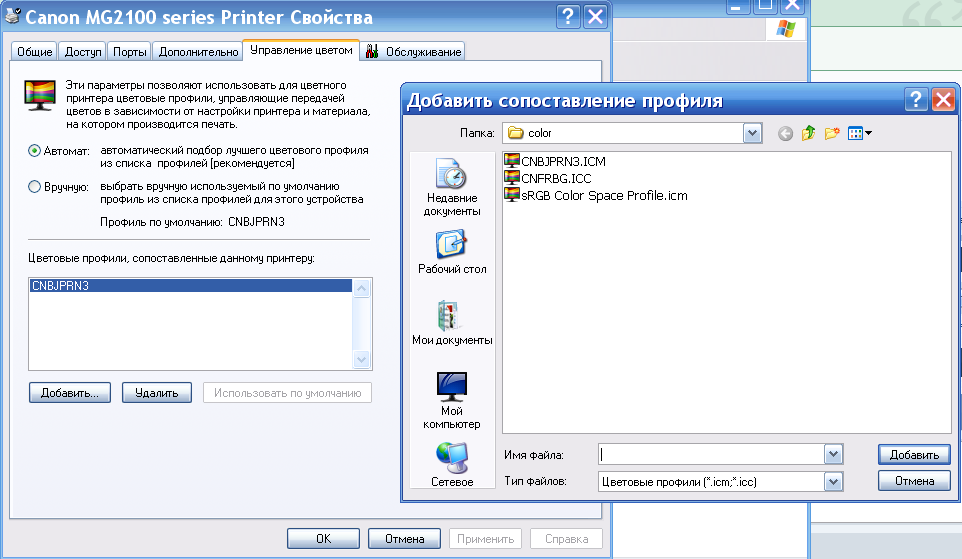Select the Автомат radio button

(34, 150)
